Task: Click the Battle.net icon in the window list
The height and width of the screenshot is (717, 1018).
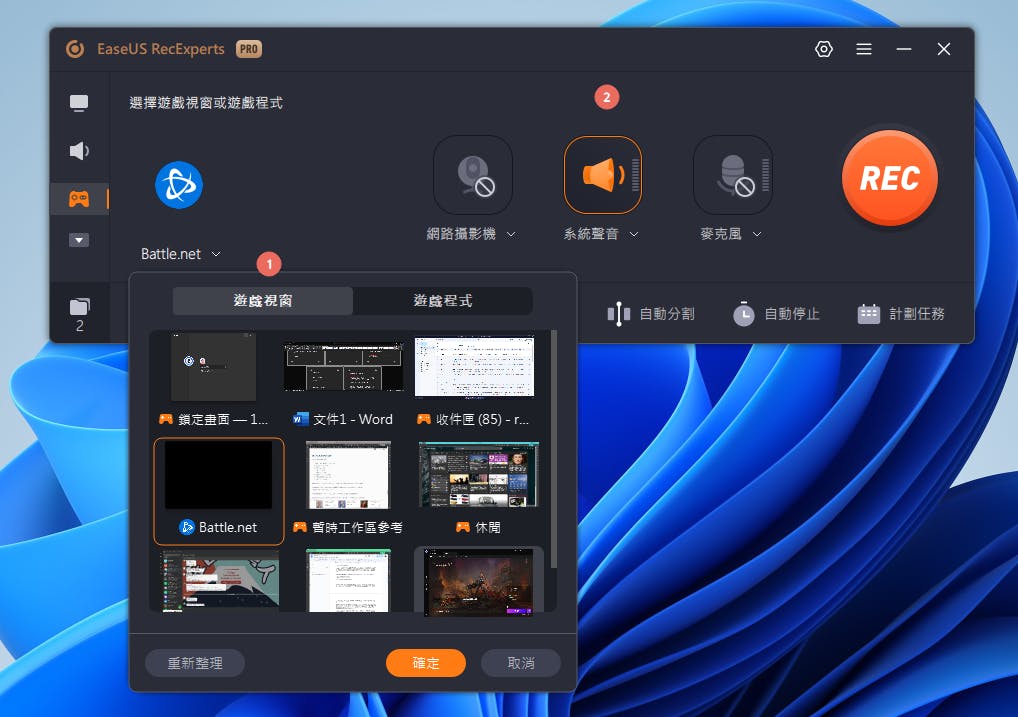Action: pyautogui.click(x=187, y=527)
